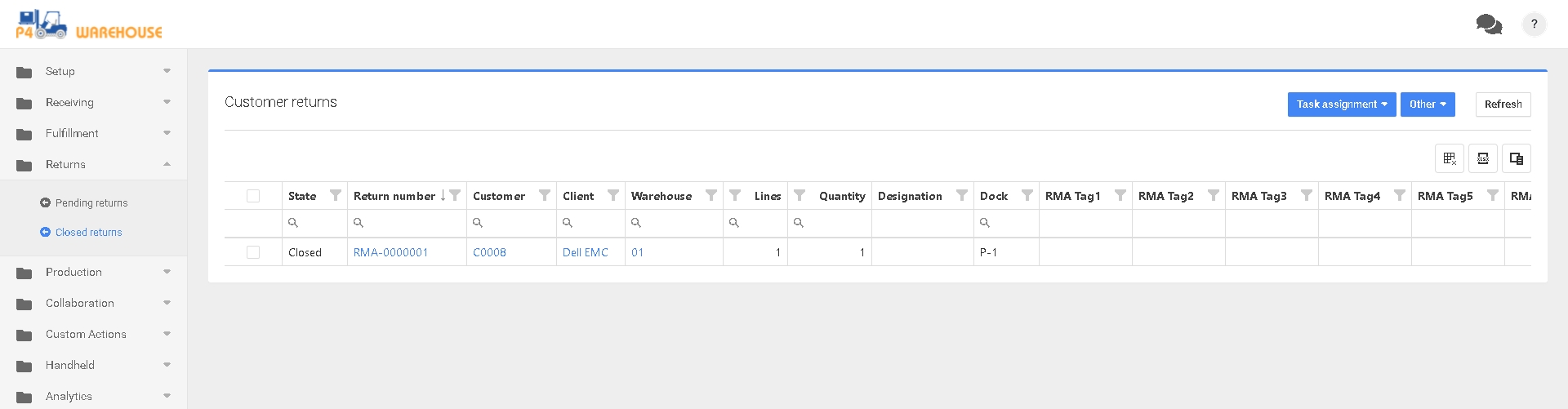The width and height of the screenshot is (1568, 409).
Task: Export the table to xlsx
Action: tap(1483, 158)
